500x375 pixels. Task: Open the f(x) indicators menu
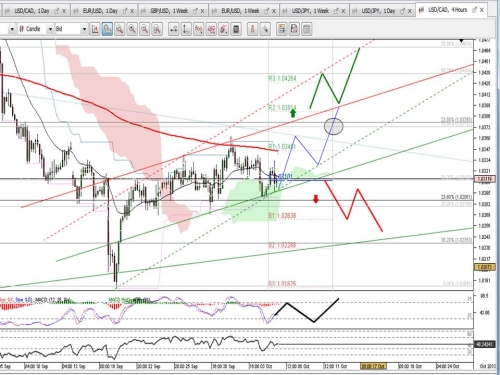(198, 29)
